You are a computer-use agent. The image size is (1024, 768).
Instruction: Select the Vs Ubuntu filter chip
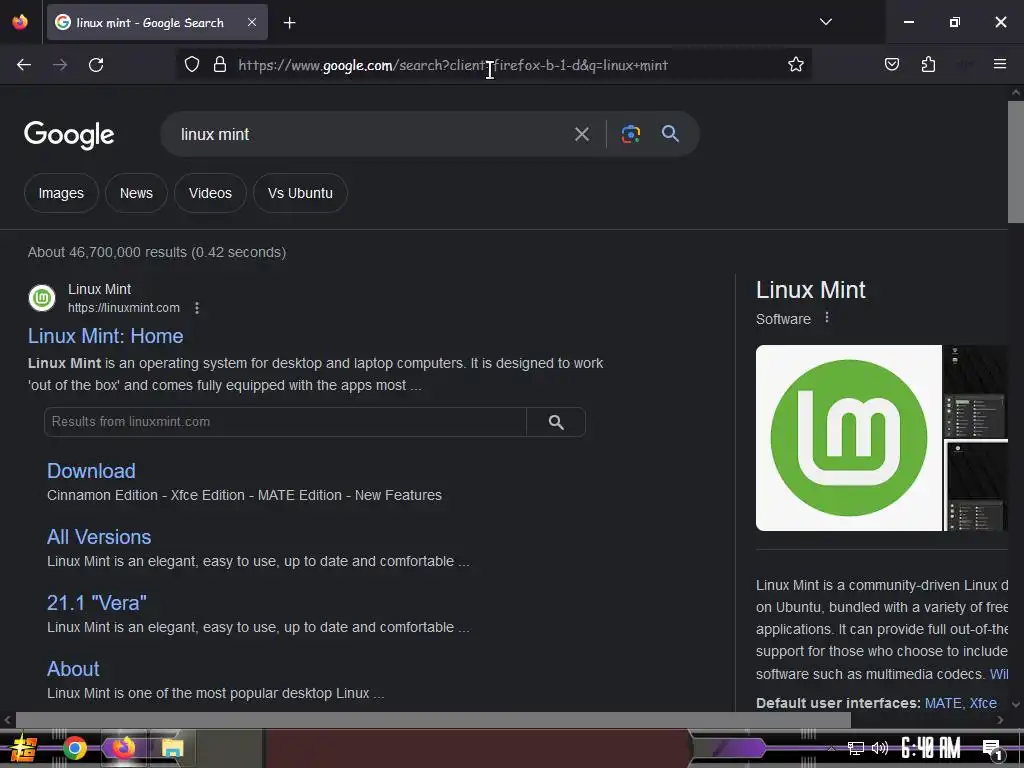click(x=300, y=193)
